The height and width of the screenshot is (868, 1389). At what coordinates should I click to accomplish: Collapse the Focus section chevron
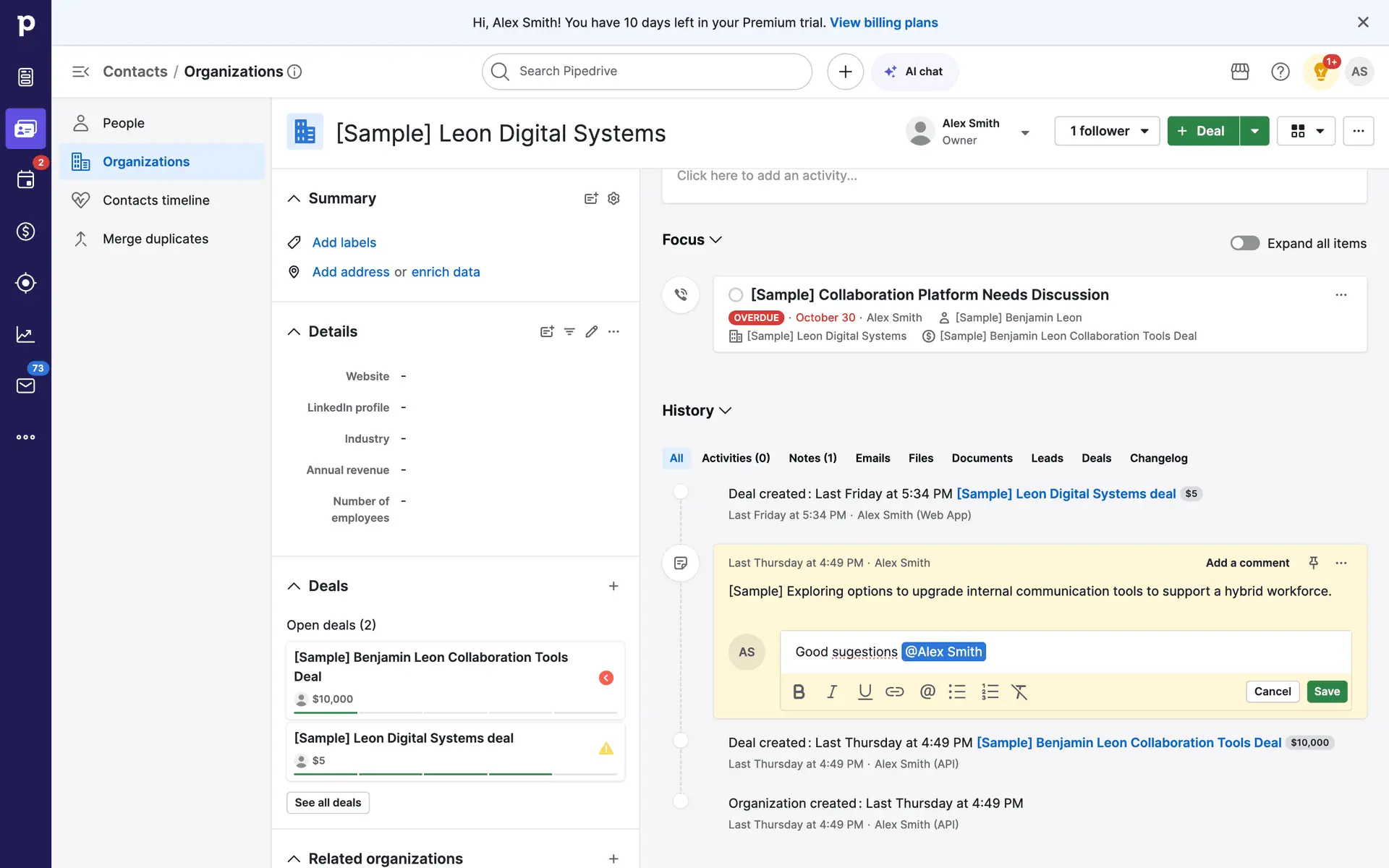click(x=715, y=240)
